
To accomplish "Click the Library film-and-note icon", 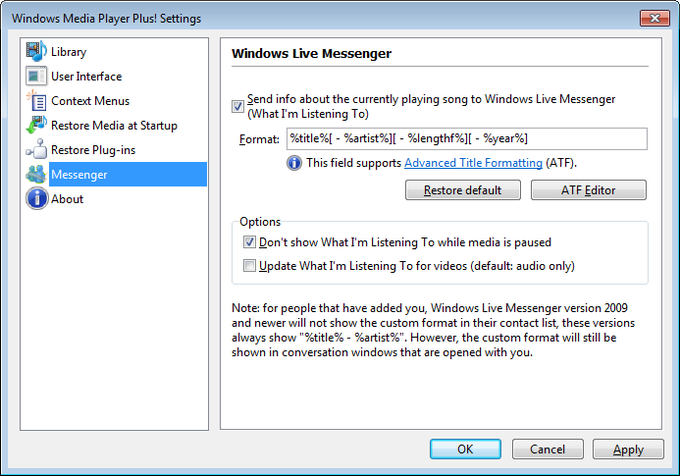I will tap(36, 52).
